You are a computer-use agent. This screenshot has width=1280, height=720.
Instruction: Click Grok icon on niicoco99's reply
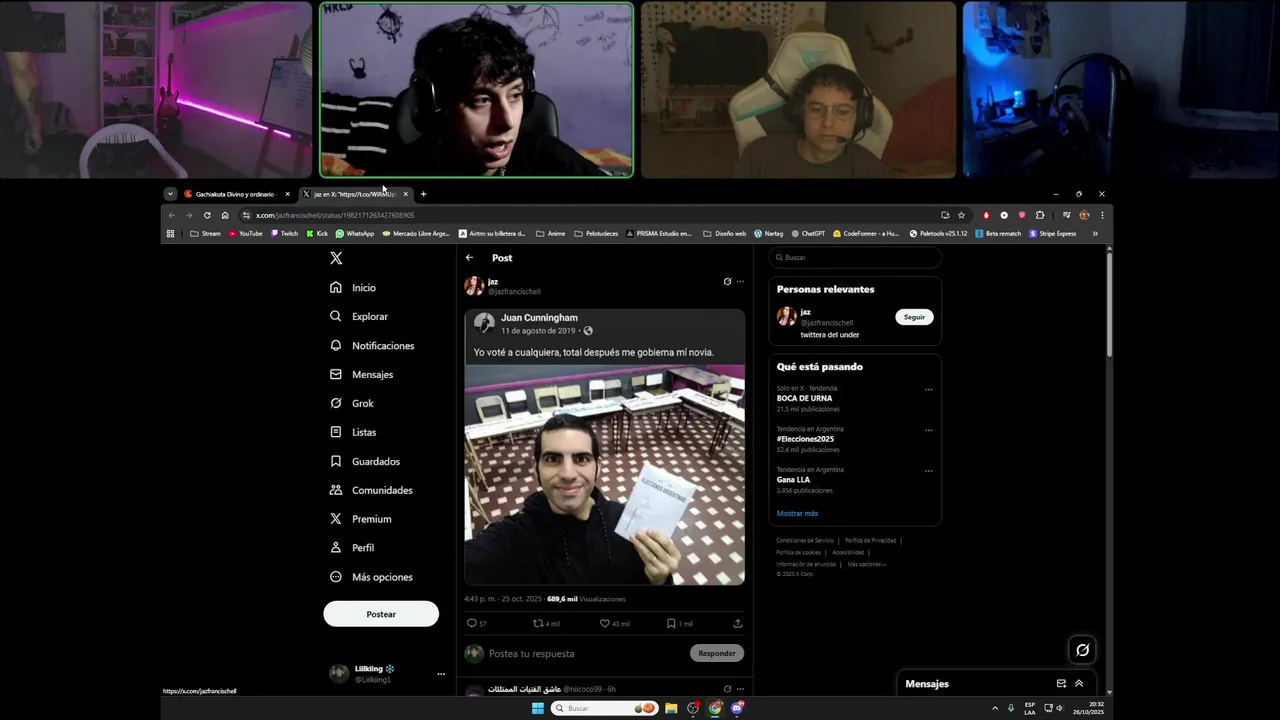[727, 689]
